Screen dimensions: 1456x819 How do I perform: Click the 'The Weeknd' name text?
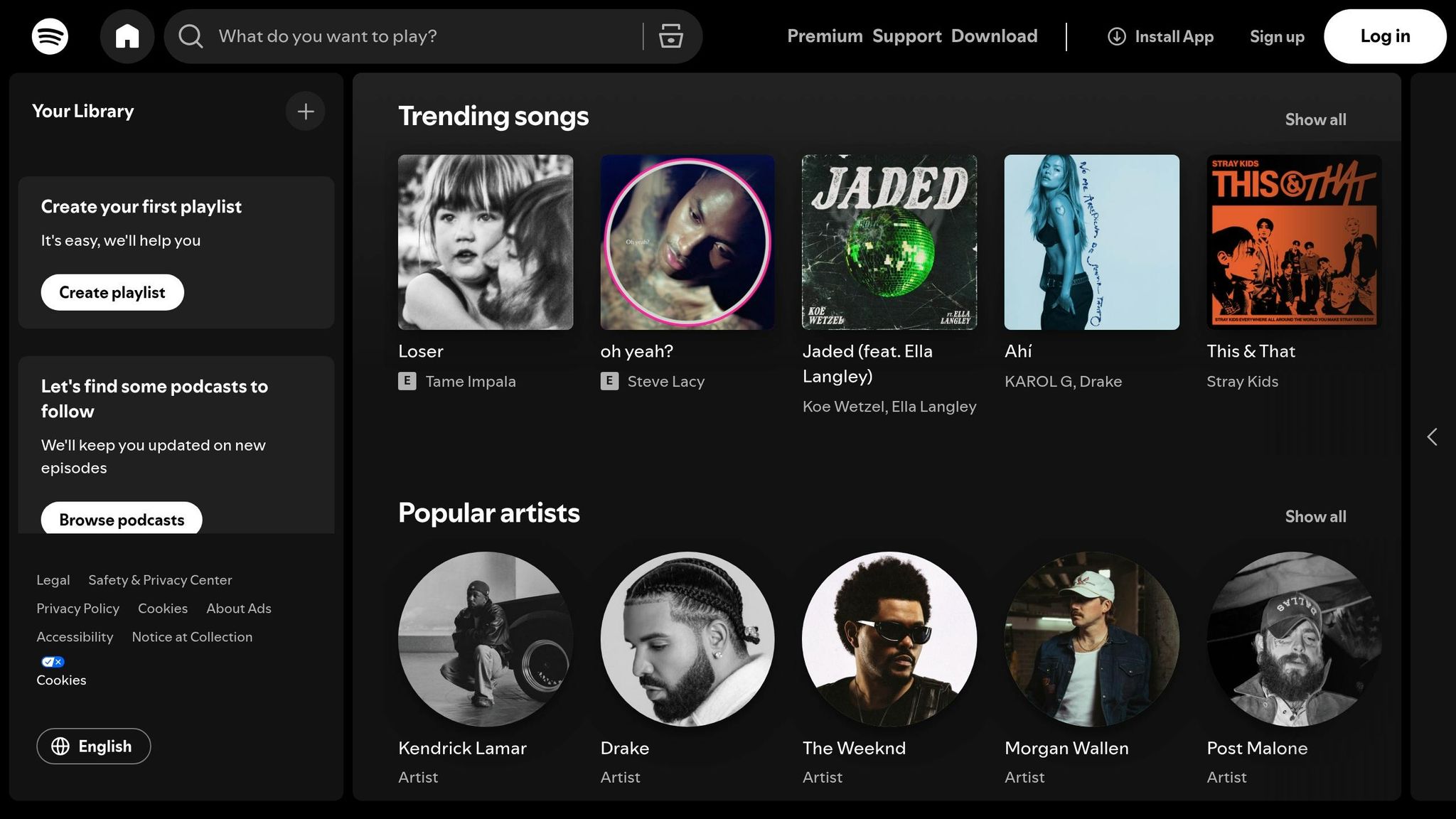pyautogui.click(x=855, y=748)
